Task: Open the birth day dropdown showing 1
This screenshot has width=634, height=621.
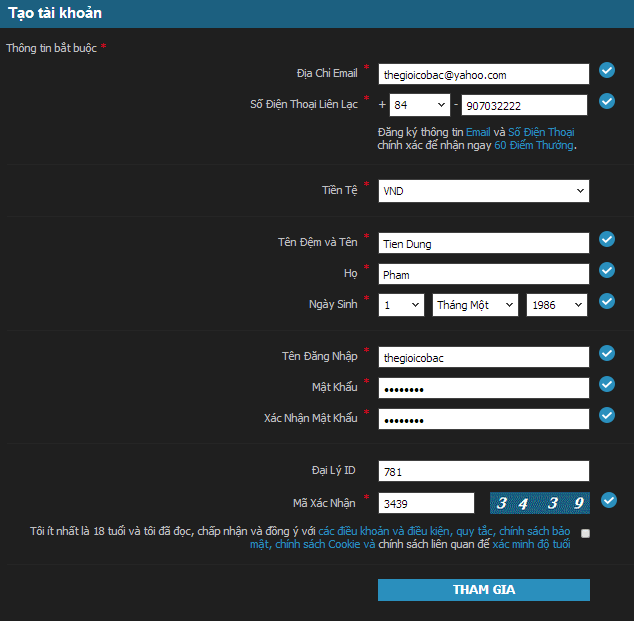Action: point(401,305)
